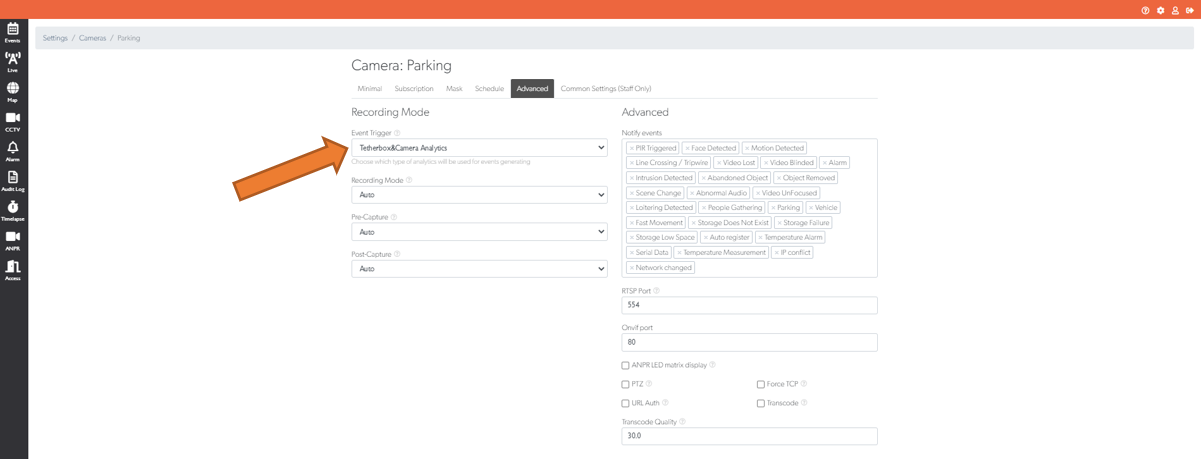The height and width of the screenshot is (459, 1201).
Task: Open the Pre-Capture dropdown
Action: pos(479,232)
